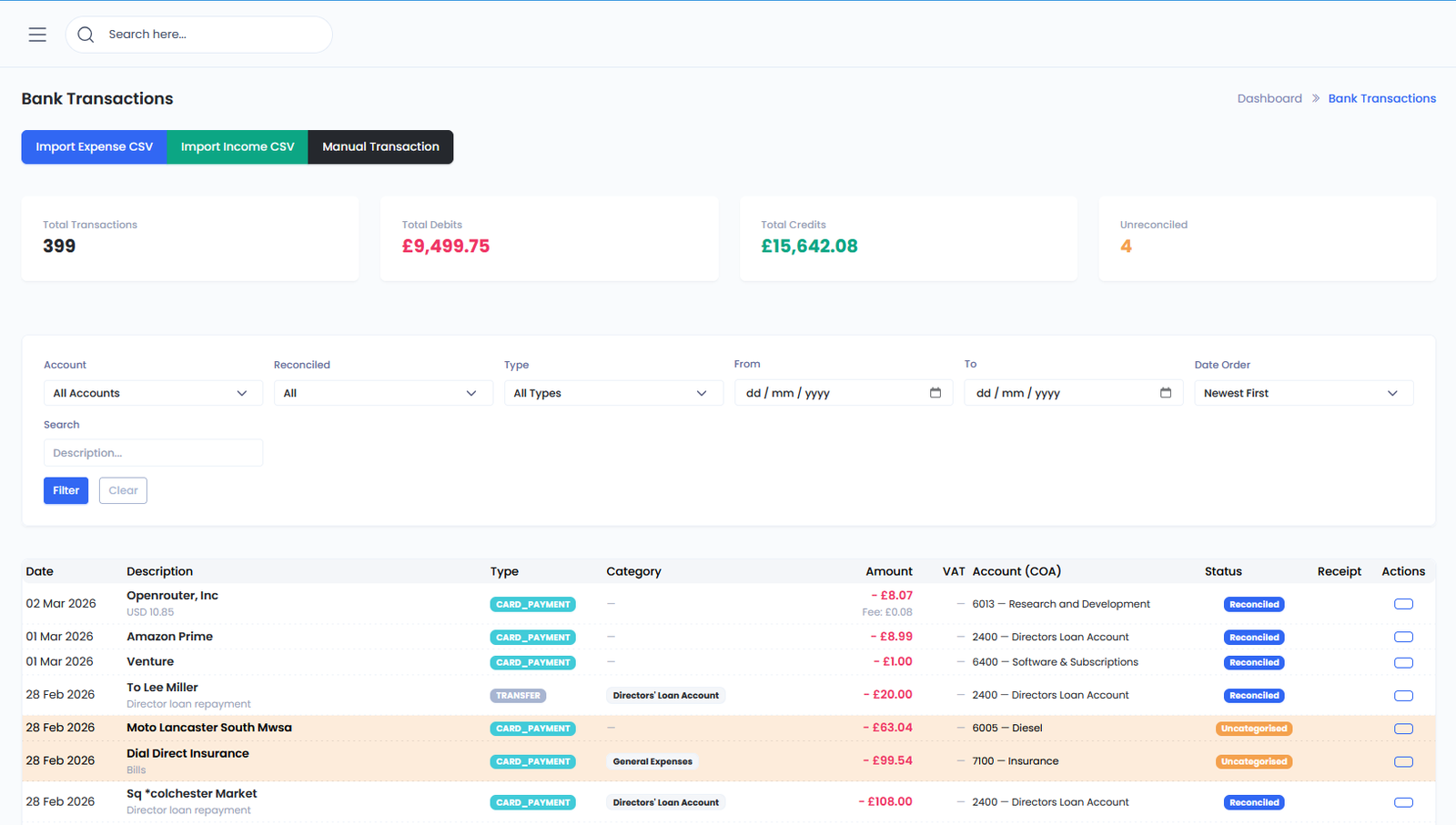The width and height of the screenshot is (1456, 825).
Task: Go to Dashboard via the breadcrumb
Action: pyautogui.click(x=1269, y=98)
